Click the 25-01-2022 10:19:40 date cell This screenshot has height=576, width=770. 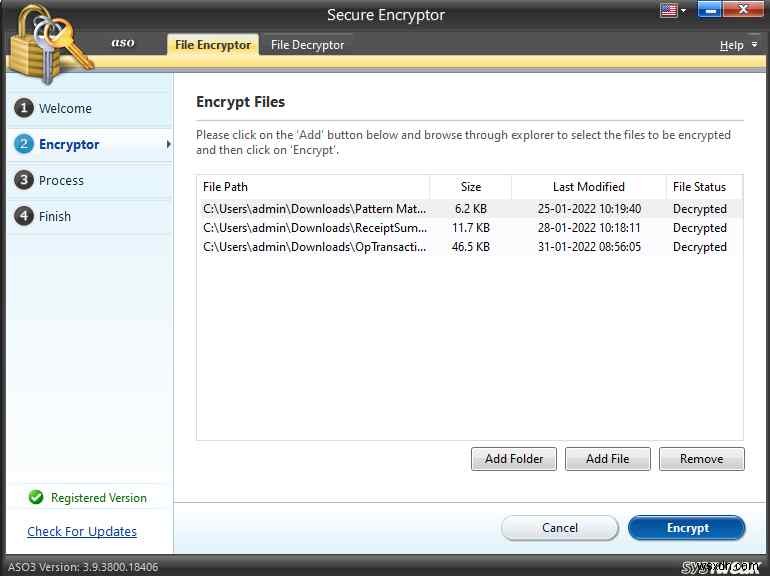[589, 209]
